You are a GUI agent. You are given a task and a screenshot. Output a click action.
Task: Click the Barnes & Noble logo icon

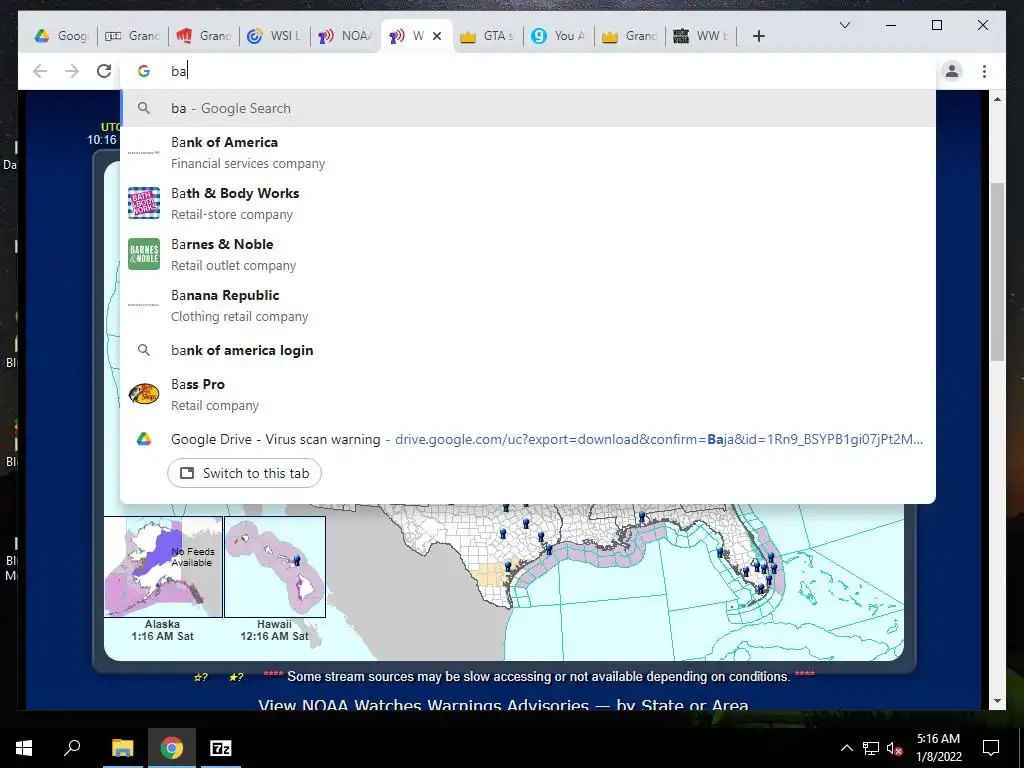click(x=144, y=254)
